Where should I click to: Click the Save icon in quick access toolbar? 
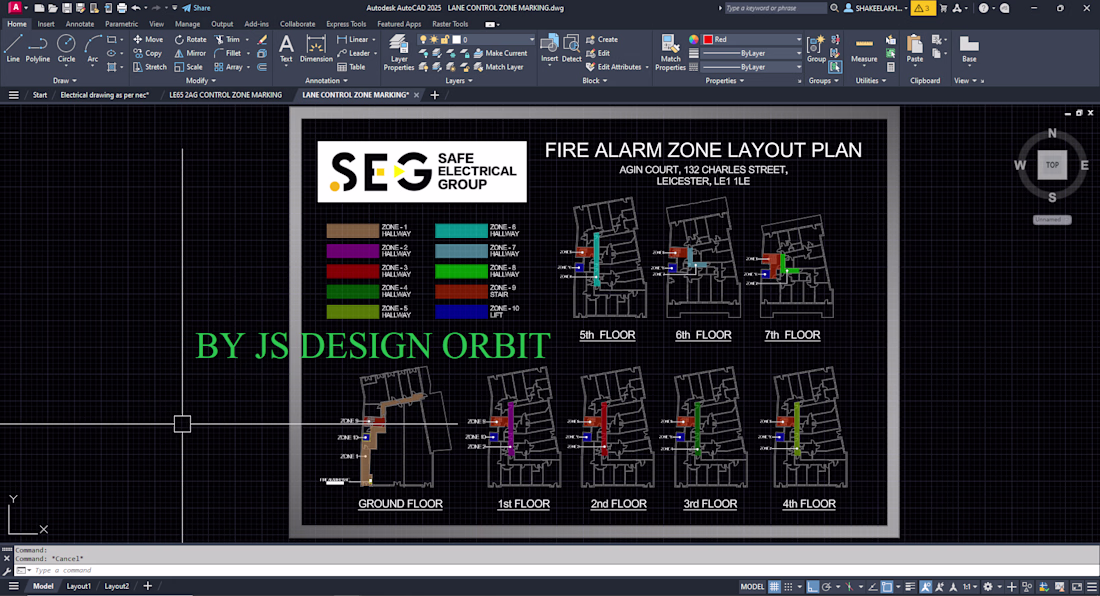click(67, 8)
